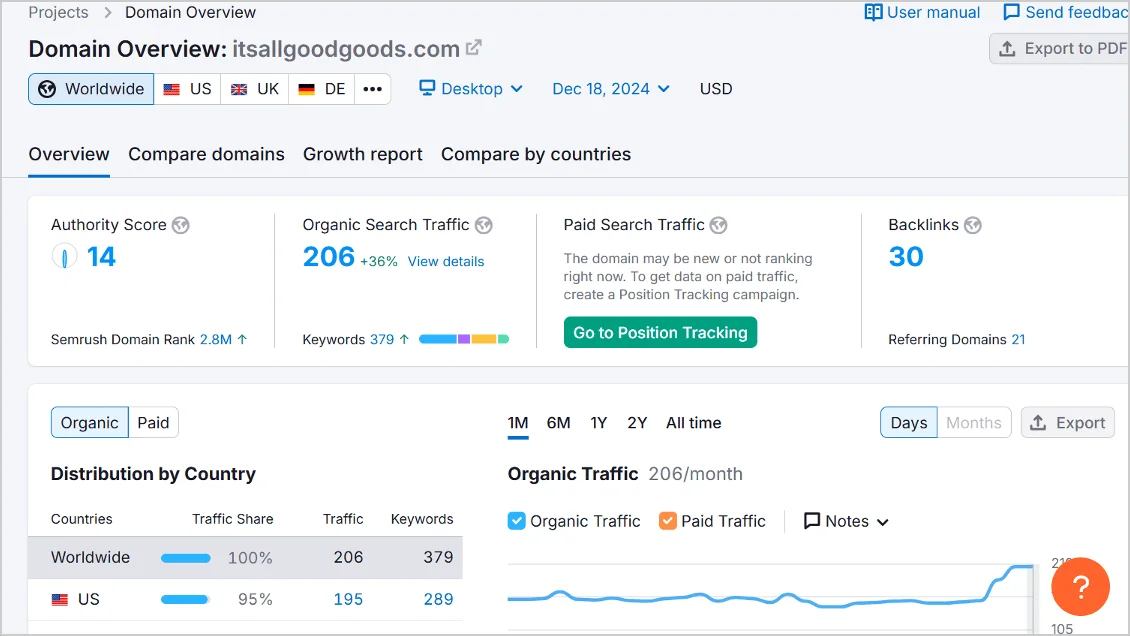Click the Projects breadcrumb link
1130x636 pixels.
[58, 12]
